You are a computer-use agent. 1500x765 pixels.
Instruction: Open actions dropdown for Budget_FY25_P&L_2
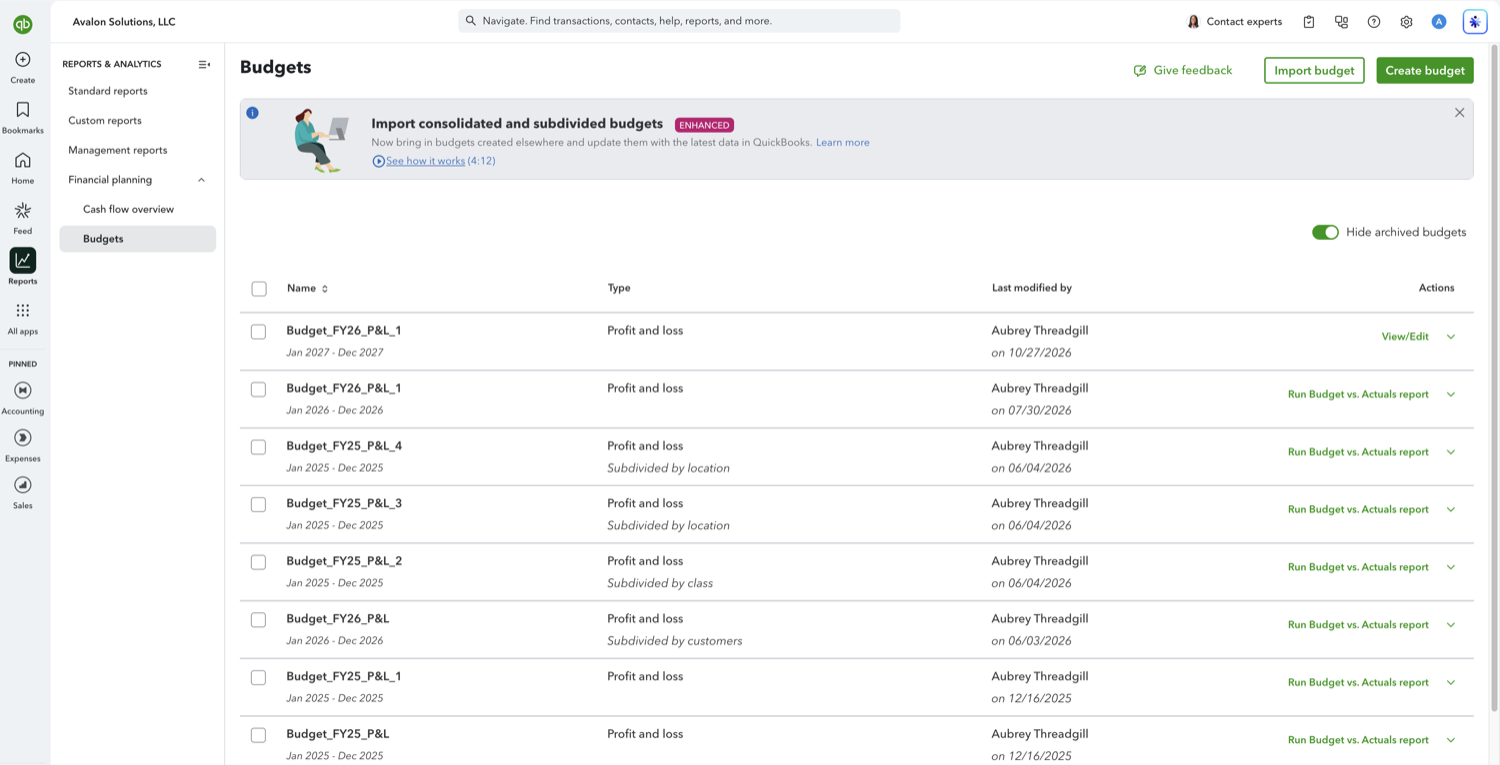coord(1451,567)
